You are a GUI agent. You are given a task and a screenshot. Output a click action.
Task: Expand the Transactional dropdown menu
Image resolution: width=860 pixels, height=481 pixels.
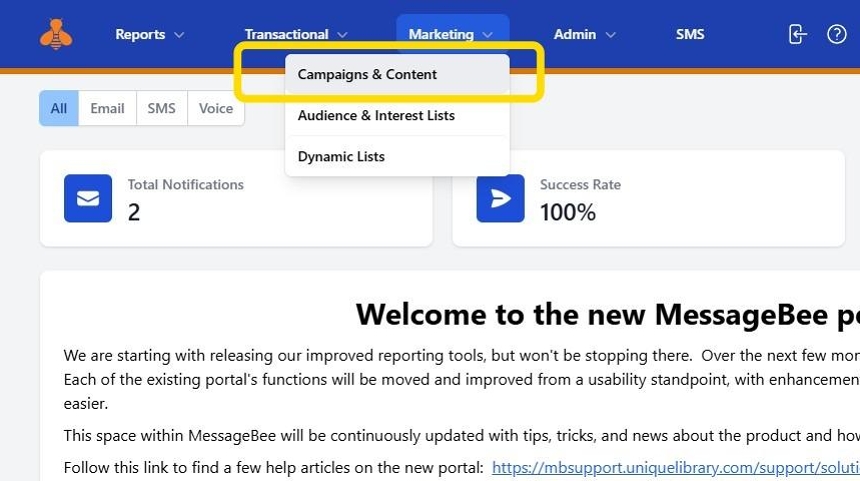tap(296, 34)
